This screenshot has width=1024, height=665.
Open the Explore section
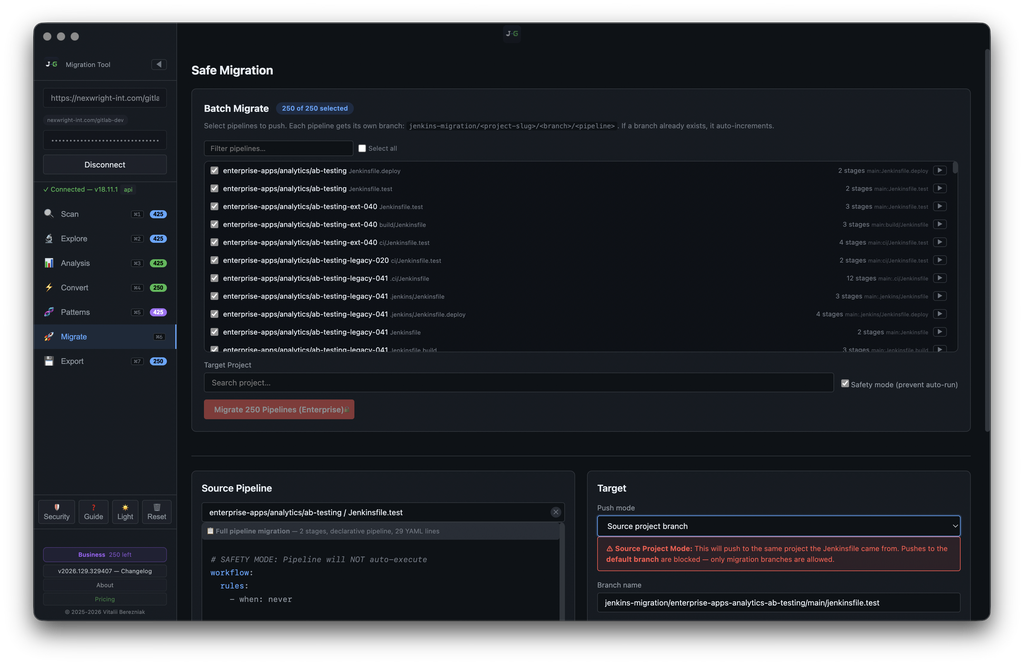[x=104, y=238]
